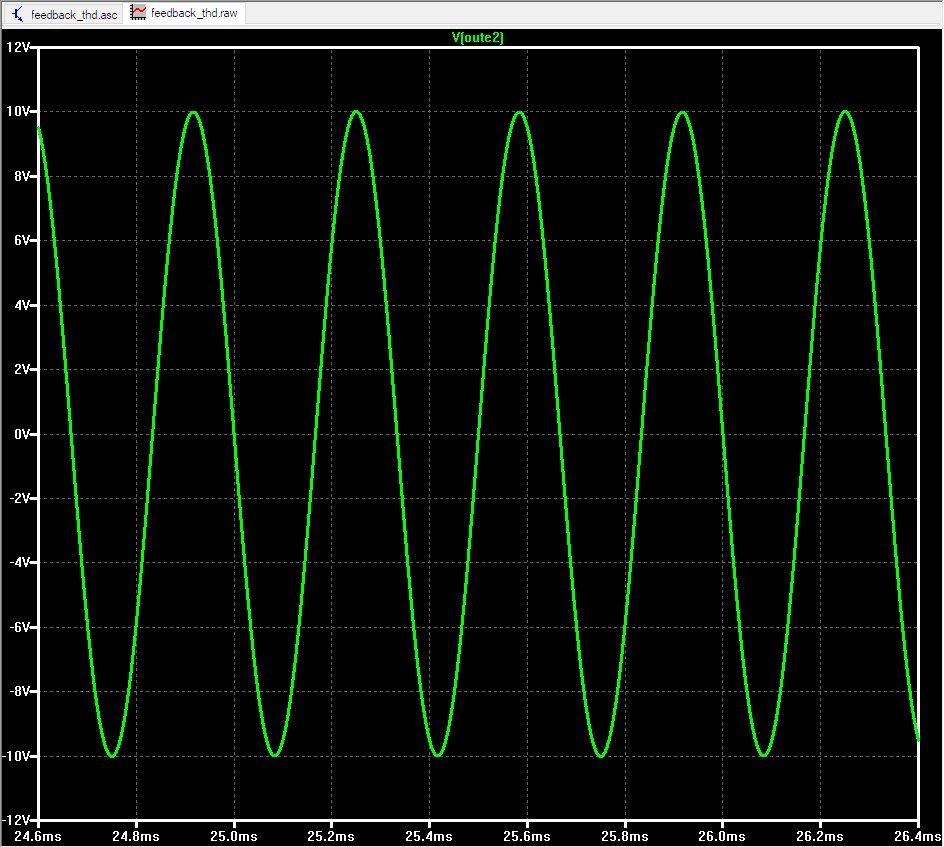Click the last negative trough of the waveform
The image size is (944, 847).
coord(763,755)
